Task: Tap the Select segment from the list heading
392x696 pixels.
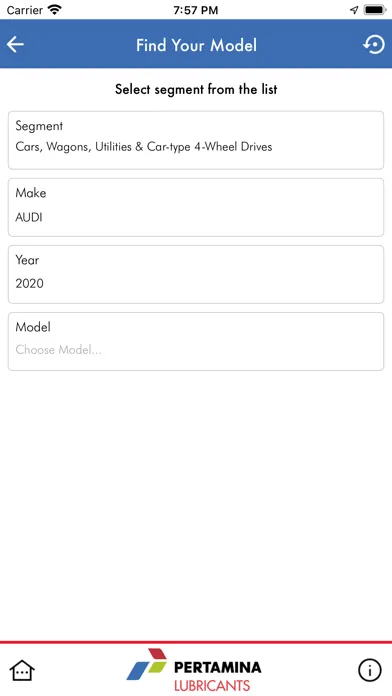Action: pos(196,89)
